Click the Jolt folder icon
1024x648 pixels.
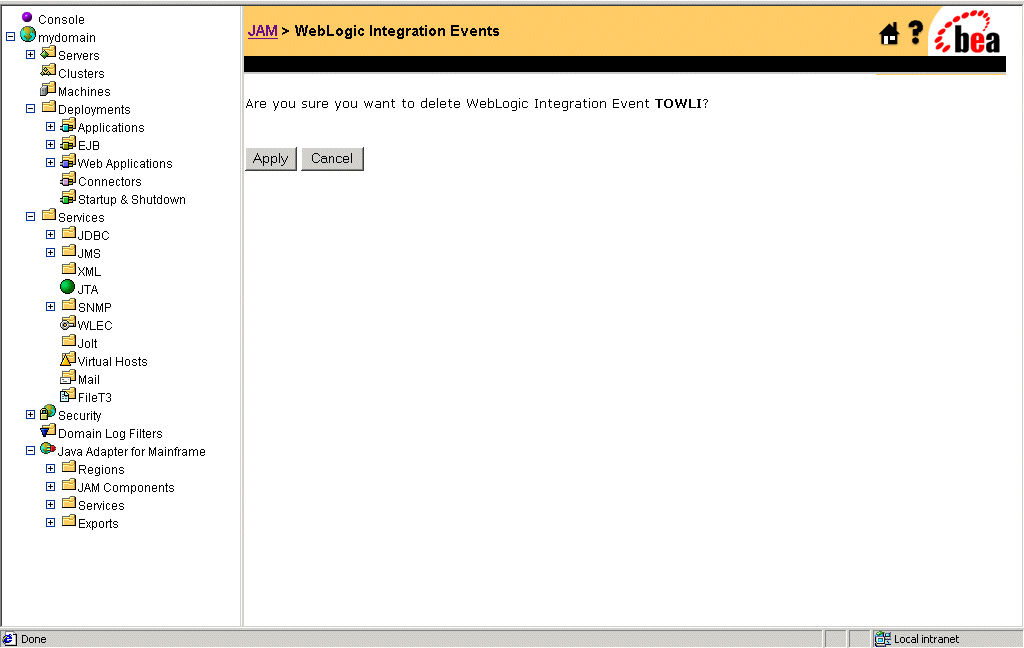pos(69,340)
